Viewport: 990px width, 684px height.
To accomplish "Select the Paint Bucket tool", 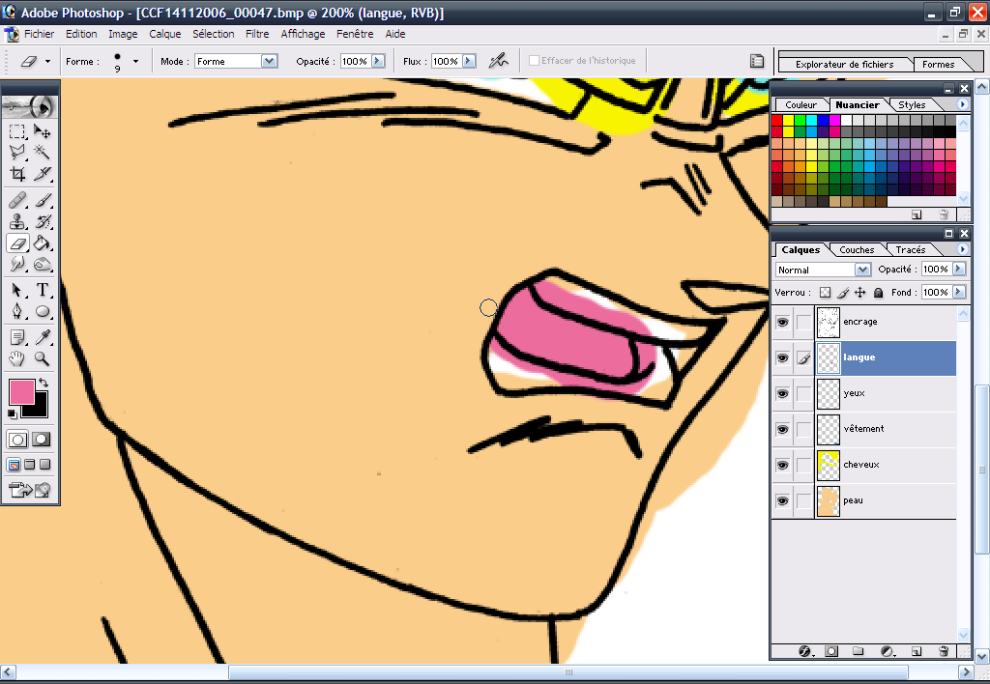I will click(x=42, y=243).
